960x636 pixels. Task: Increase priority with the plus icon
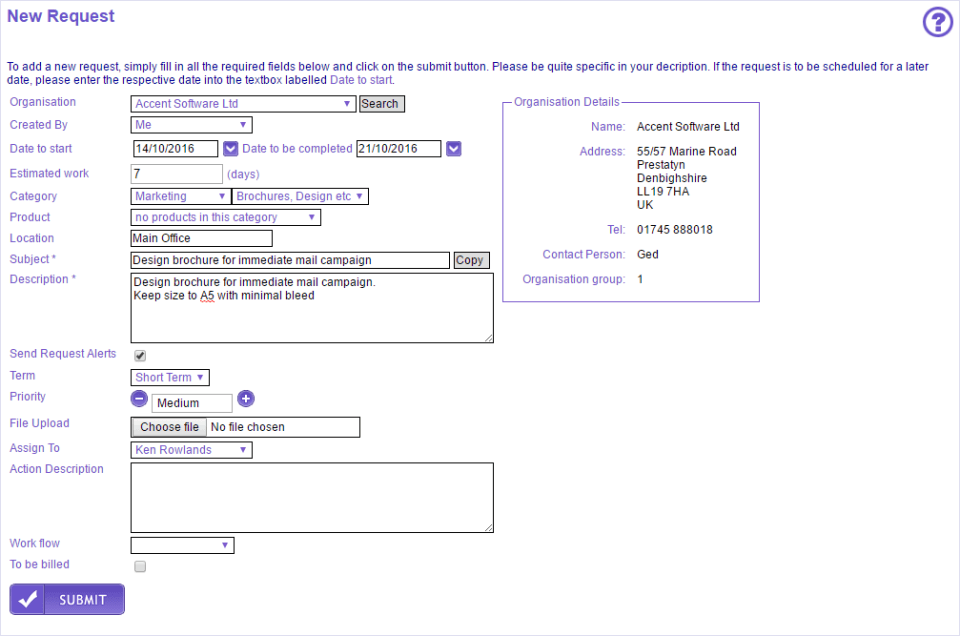pyautogui.click(x=246, y=398)
